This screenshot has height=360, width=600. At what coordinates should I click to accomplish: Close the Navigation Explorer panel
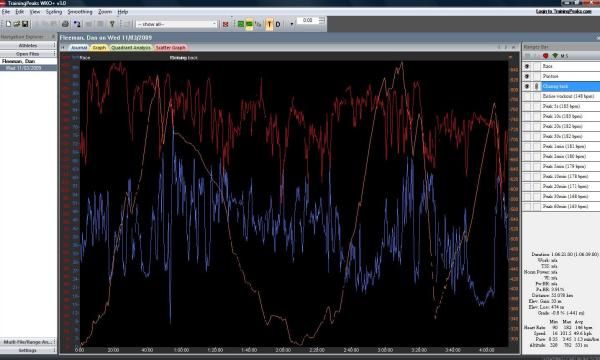(53, 37)
